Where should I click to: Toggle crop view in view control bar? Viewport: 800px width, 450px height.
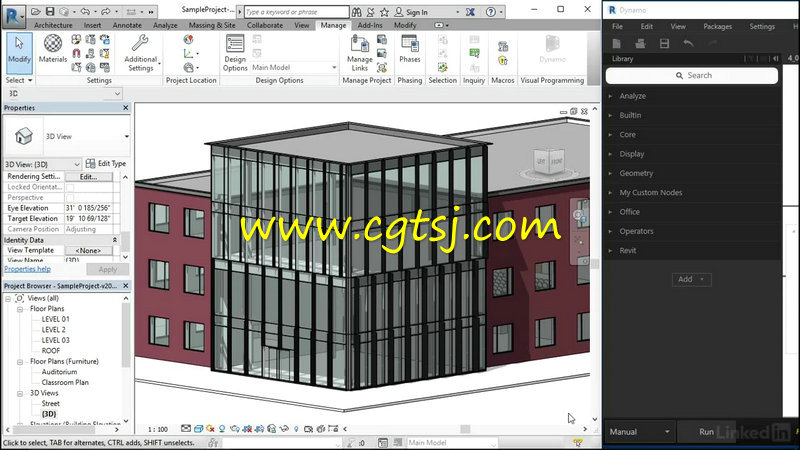pyautogui.click(x=247, y=429)
